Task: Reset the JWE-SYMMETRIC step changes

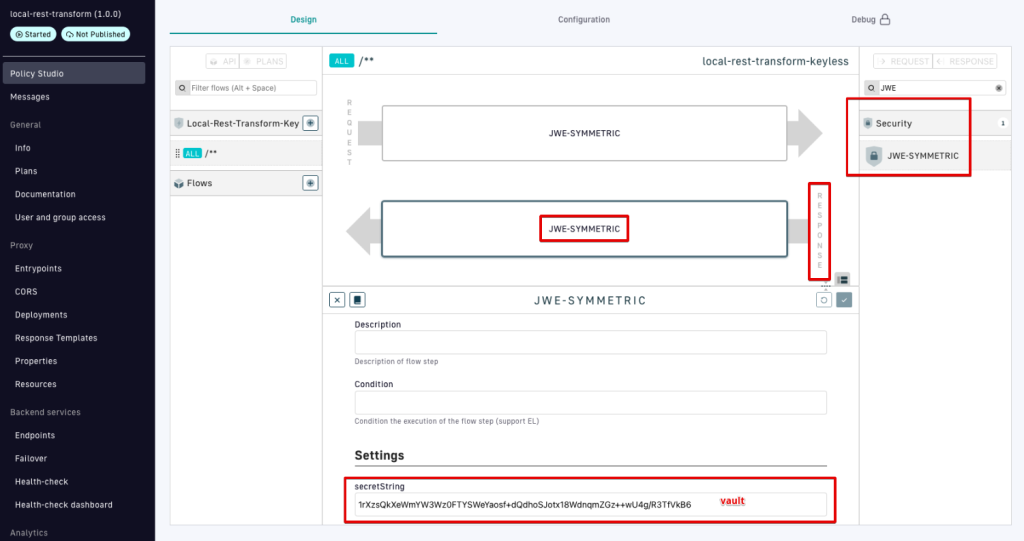Action: [824, 300]
